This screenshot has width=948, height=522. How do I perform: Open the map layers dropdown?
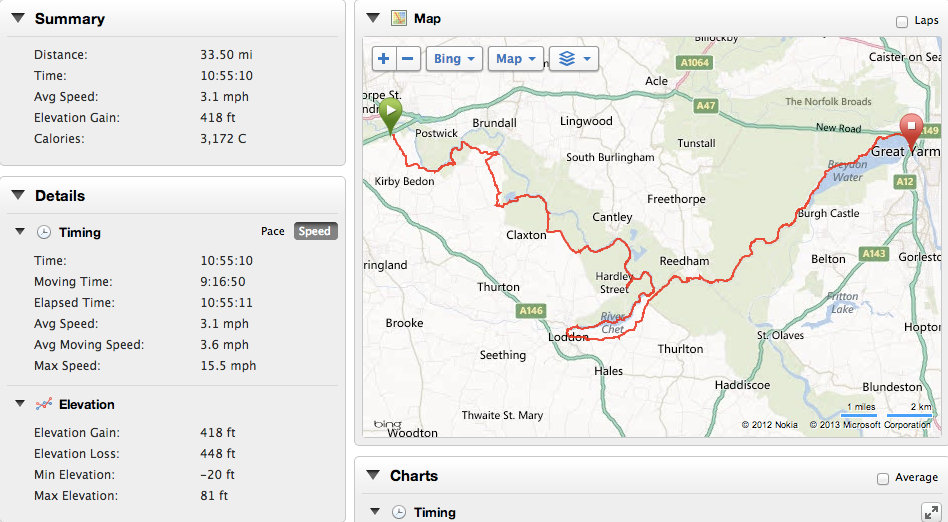573,59
